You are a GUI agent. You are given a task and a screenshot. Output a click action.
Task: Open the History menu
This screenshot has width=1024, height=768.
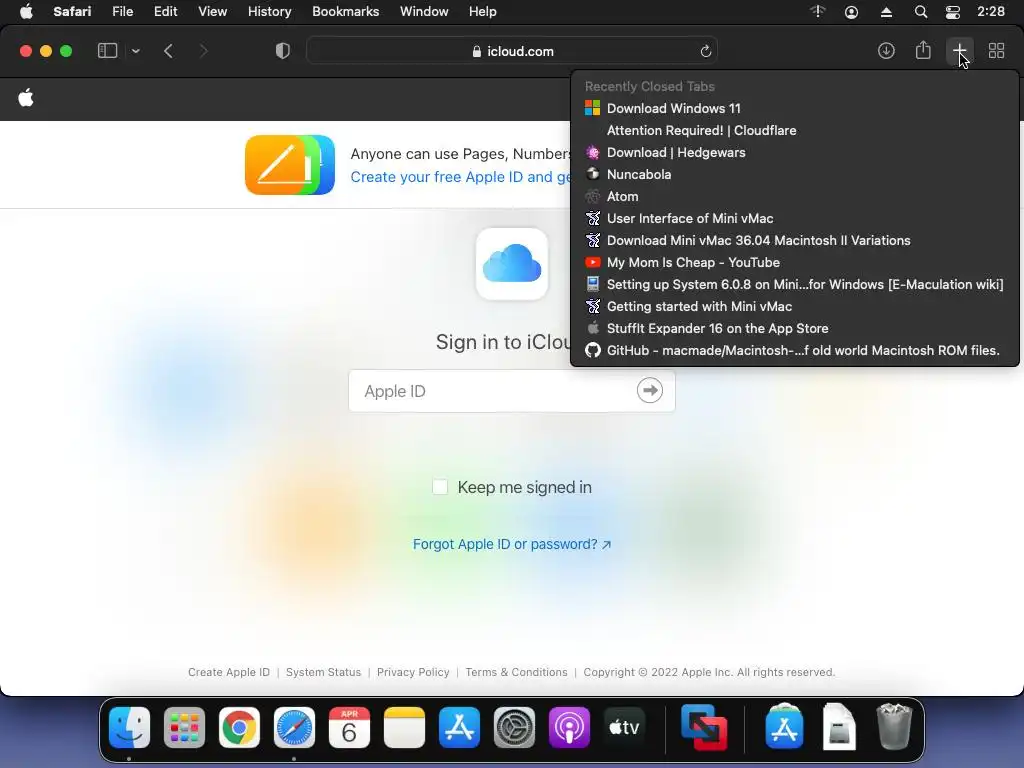(269, 12)
